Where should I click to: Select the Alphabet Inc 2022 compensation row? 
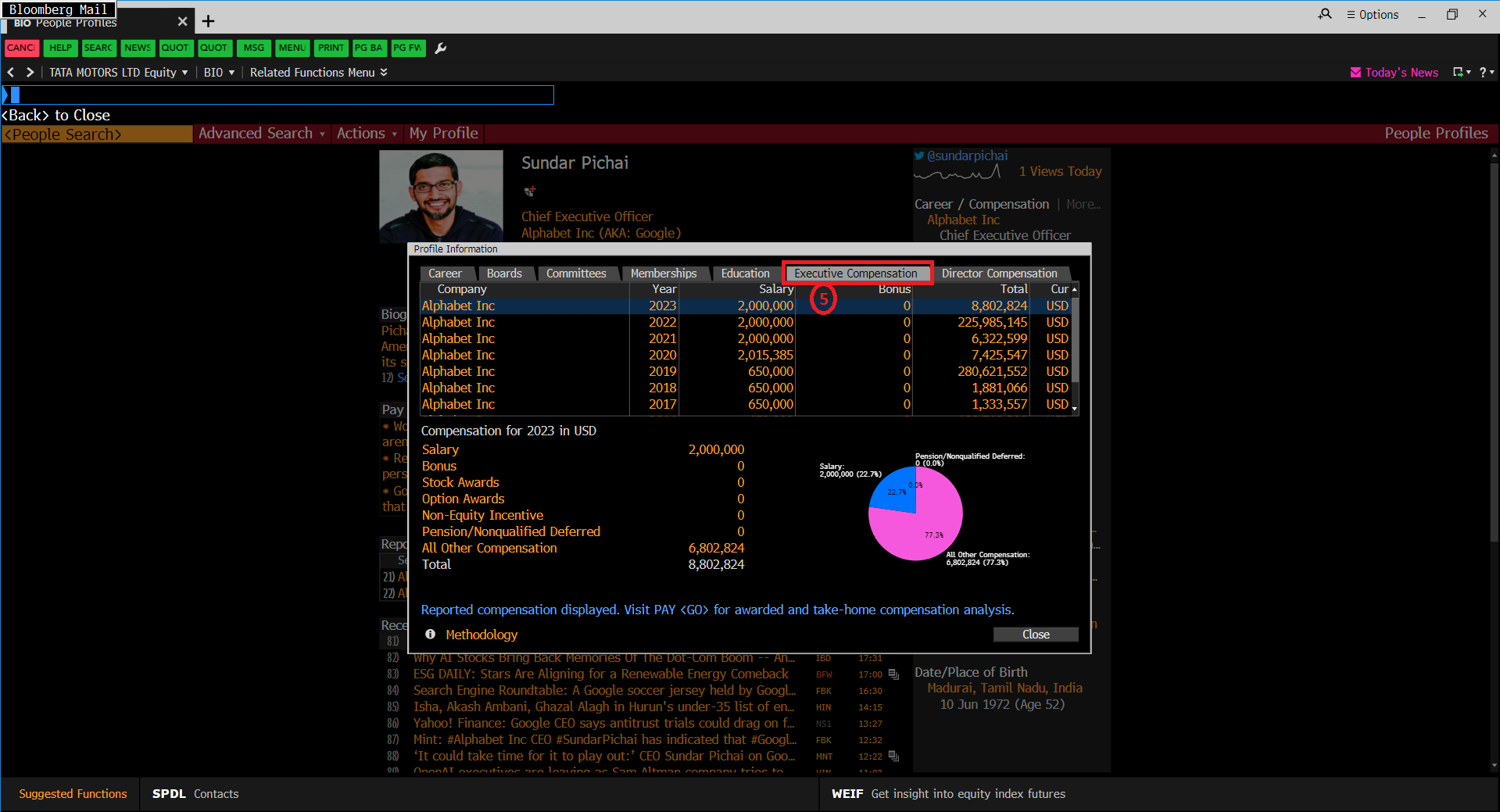[745, 322]
